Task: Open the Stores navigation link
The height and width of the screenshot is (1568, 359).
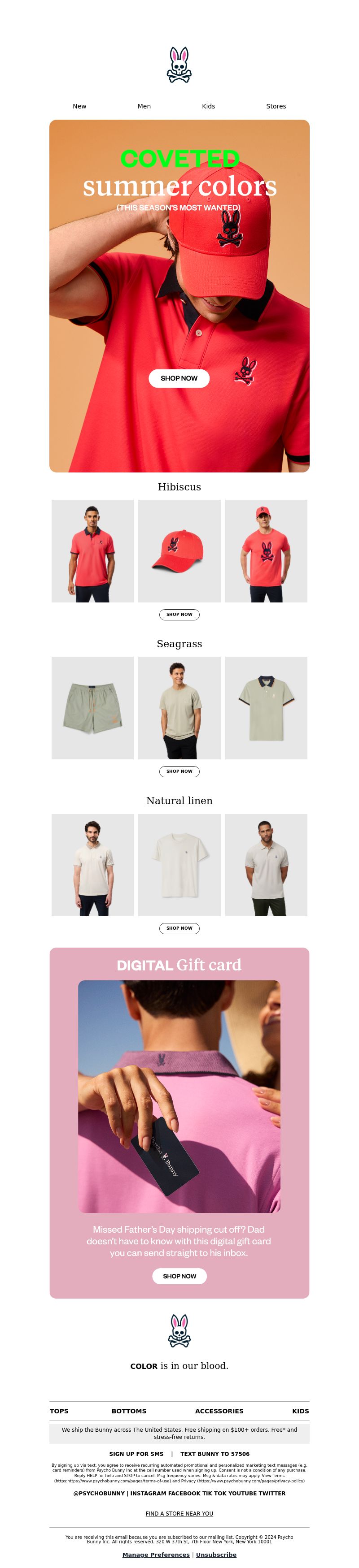Action: click(276, 106)
